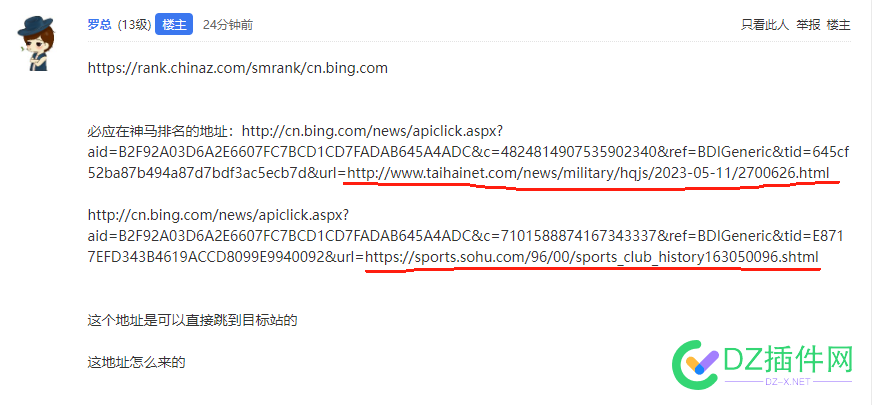Click the question text 这地址怎么来的
The height and width of the screenshot is (405, 872).
tap(137, 362)
